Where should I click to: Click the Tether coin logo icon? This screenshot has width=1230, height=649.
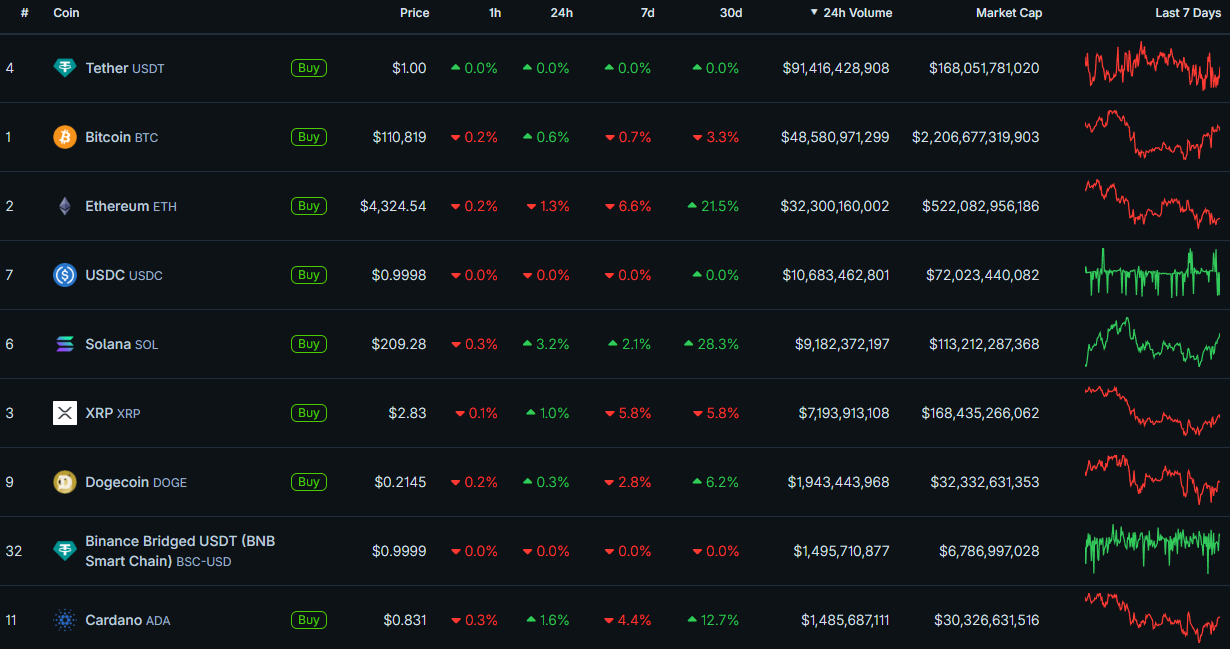[65, 68]
